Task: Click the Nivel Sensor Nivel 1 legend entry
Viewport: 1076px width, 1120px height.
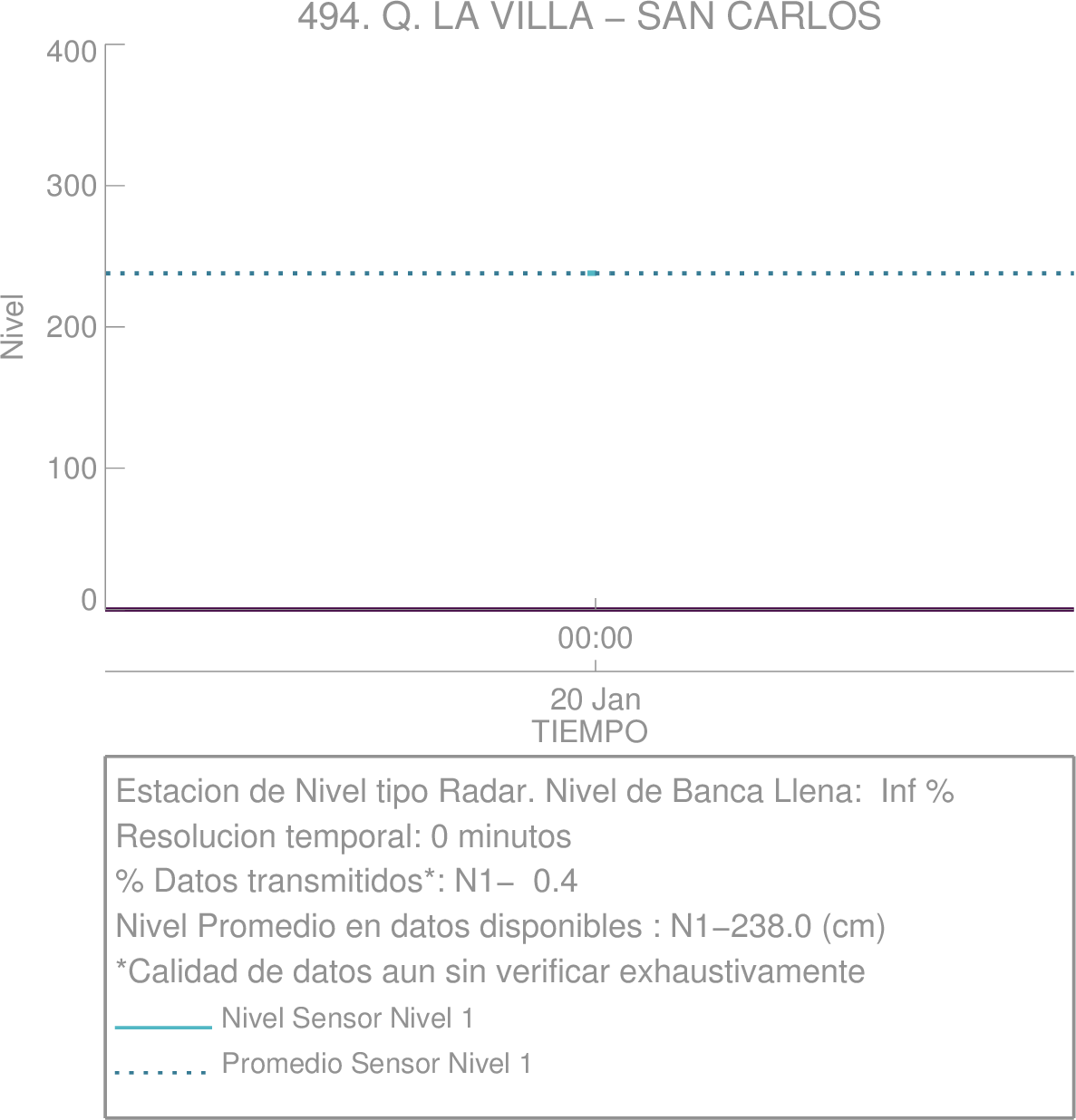Action: tap(348, 1019)
